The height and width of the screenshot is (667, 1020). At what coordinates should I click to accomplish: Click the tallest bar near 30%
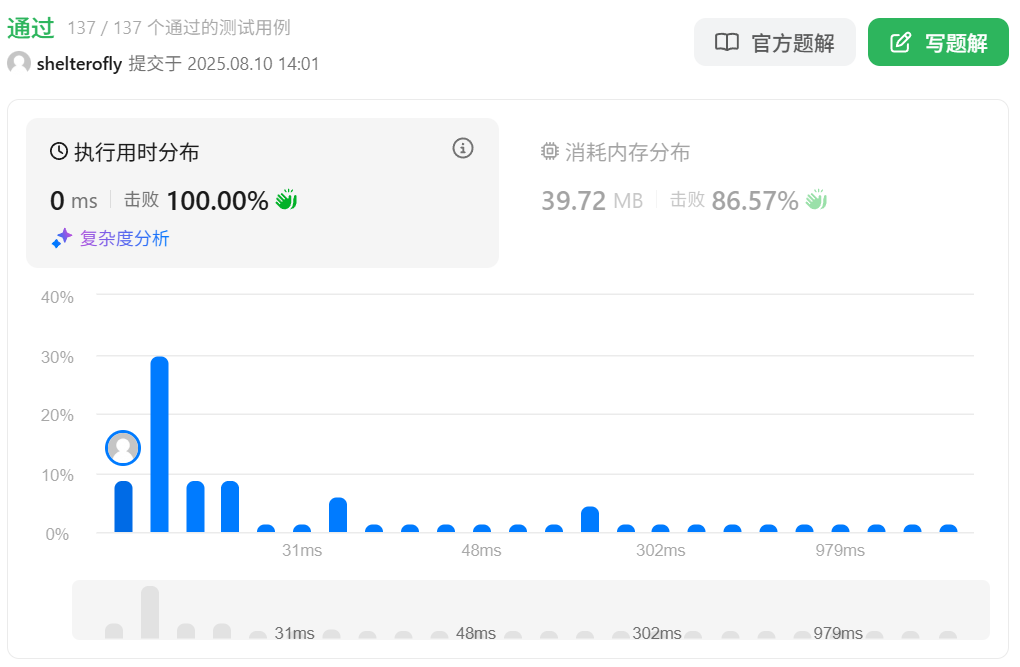[159, 444]
